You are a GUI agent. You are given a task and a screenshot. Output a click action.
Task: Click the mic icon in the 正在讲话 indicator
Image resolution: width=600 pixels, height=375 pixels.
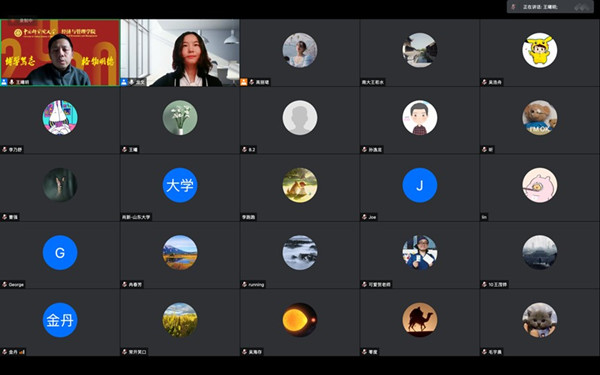[514, 7]
